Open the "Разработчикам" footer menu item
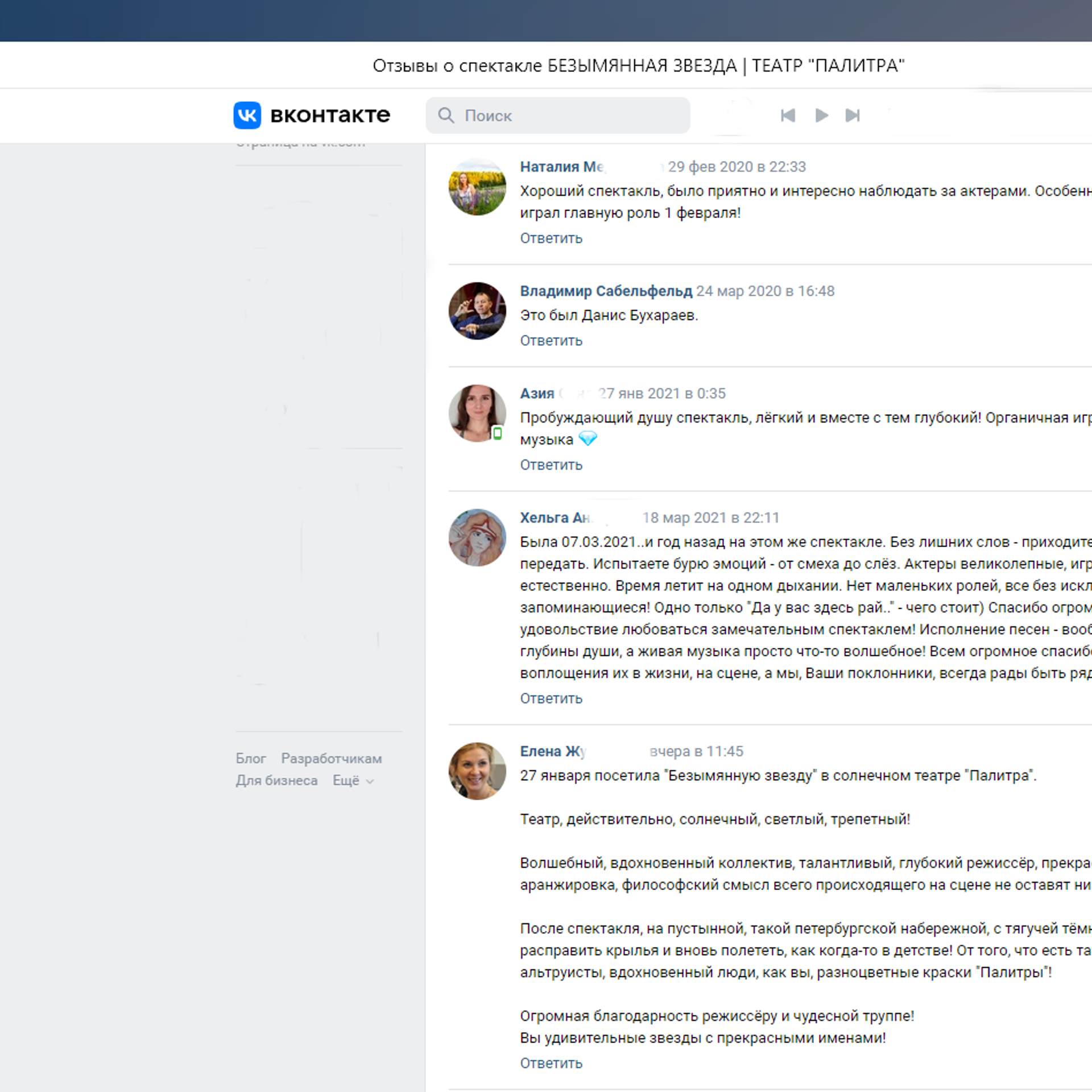 click(331, 758)
